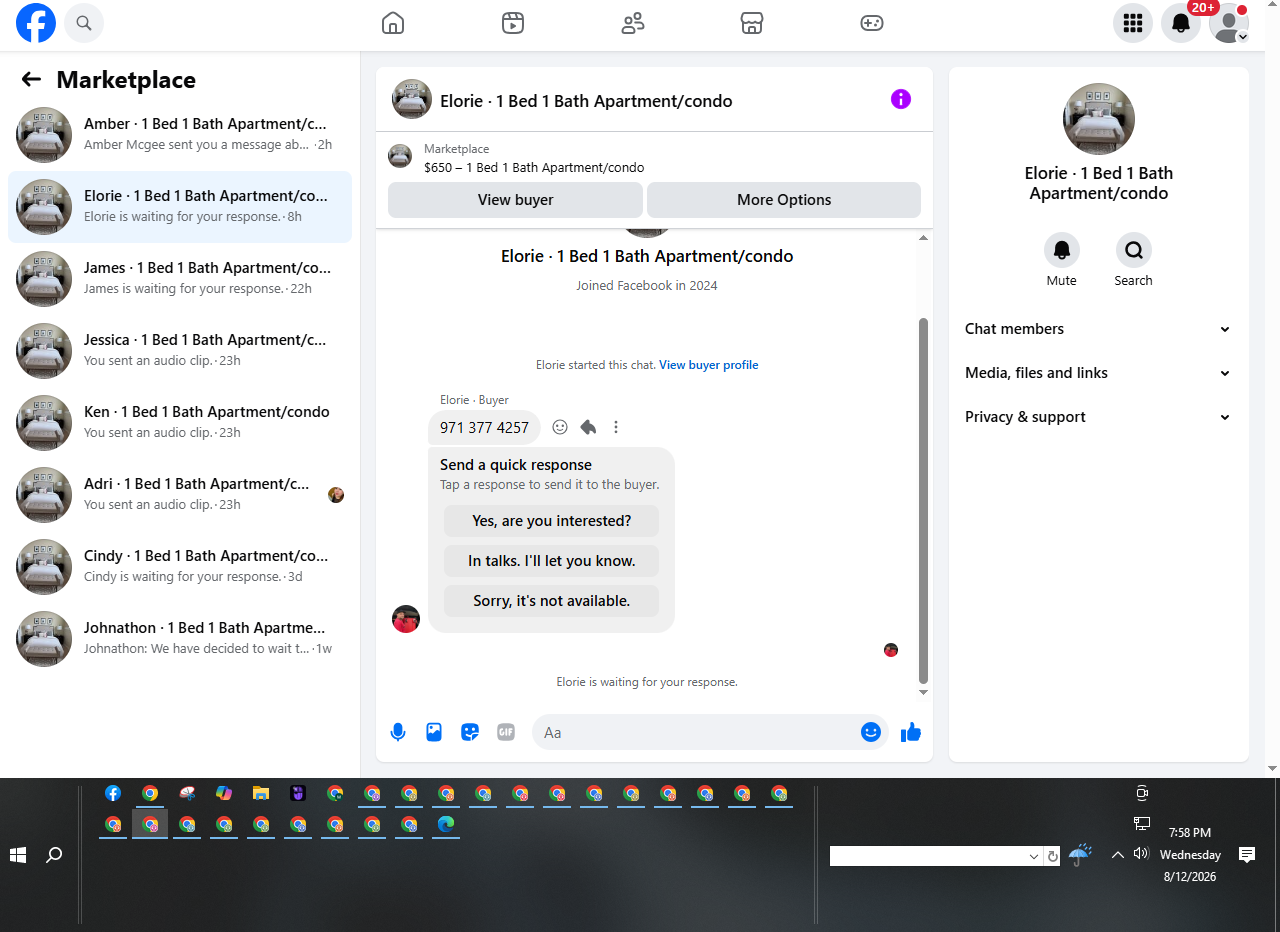Image resolution: width=1280 pixels, height=932 pixels.
Task: React to the 971 377 4257 message
Action: point(560,427)
